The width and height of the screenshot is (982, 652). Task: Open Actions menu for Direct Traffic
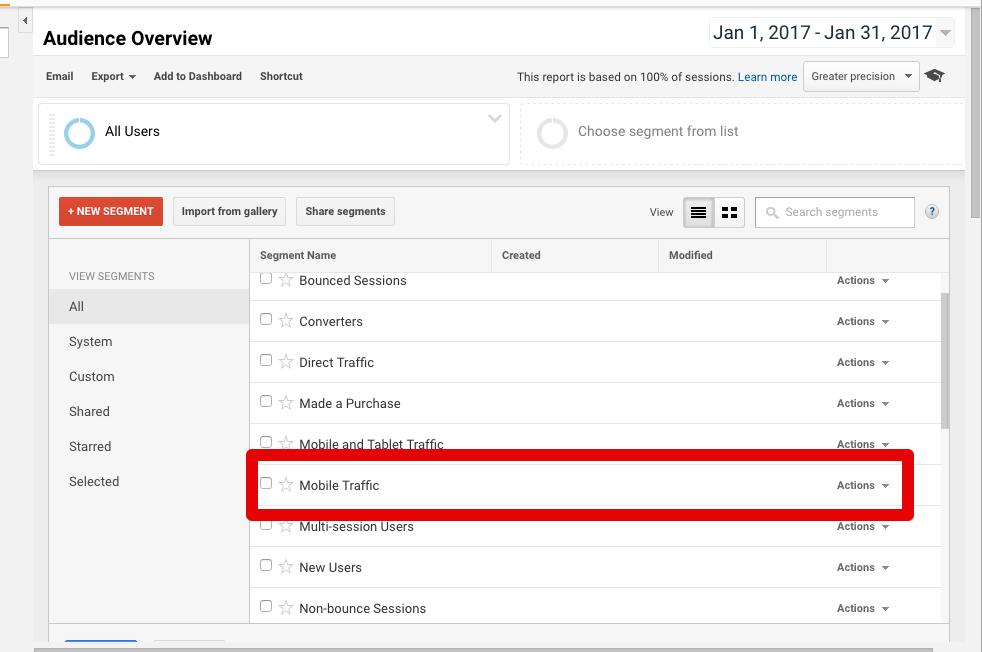[863, 363]
